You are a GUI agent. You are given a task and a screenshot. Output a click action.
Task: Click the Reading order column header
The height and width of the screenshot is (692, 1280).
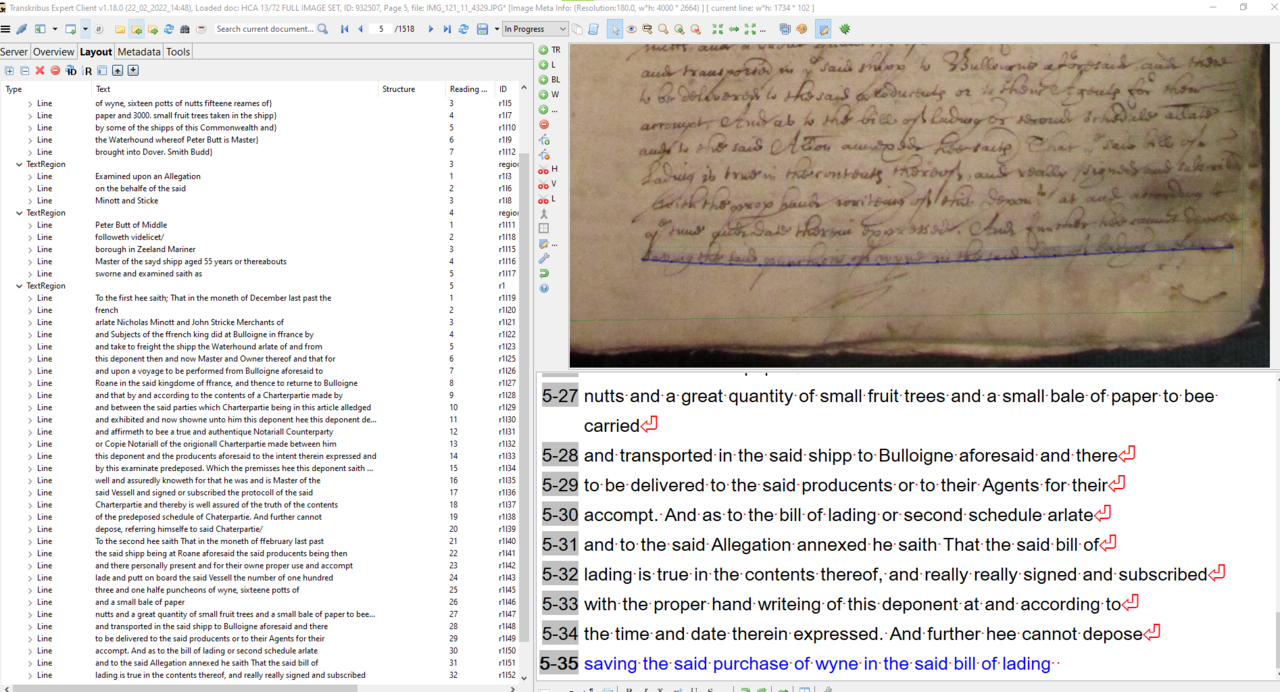tap(468, 89)
